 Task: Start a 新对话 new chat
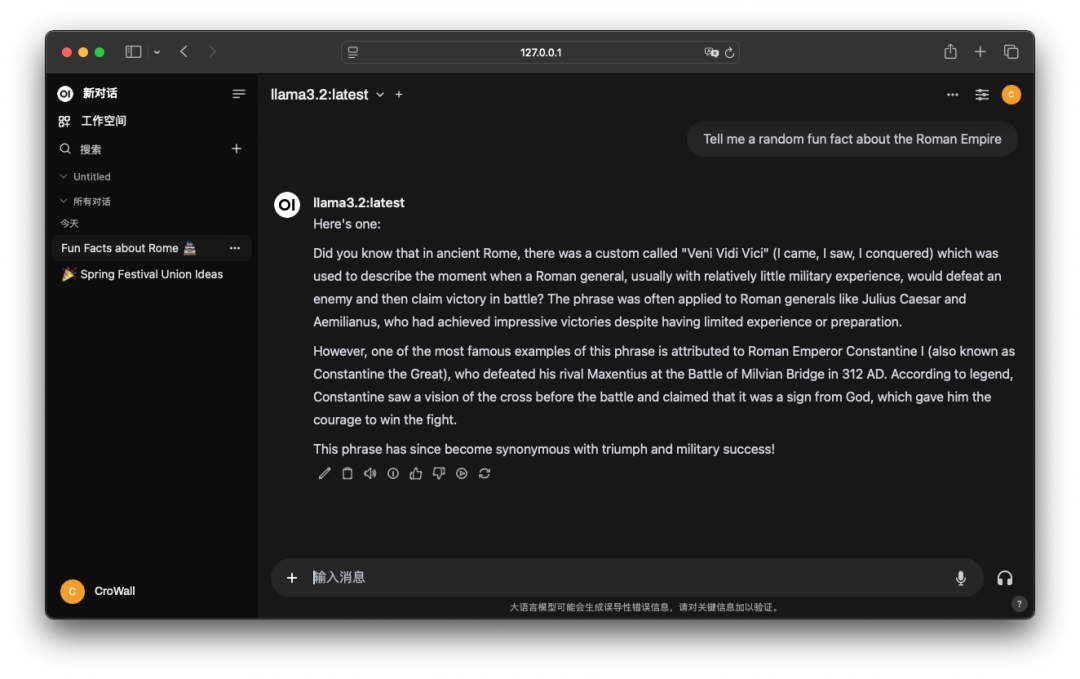coord(101,93)
